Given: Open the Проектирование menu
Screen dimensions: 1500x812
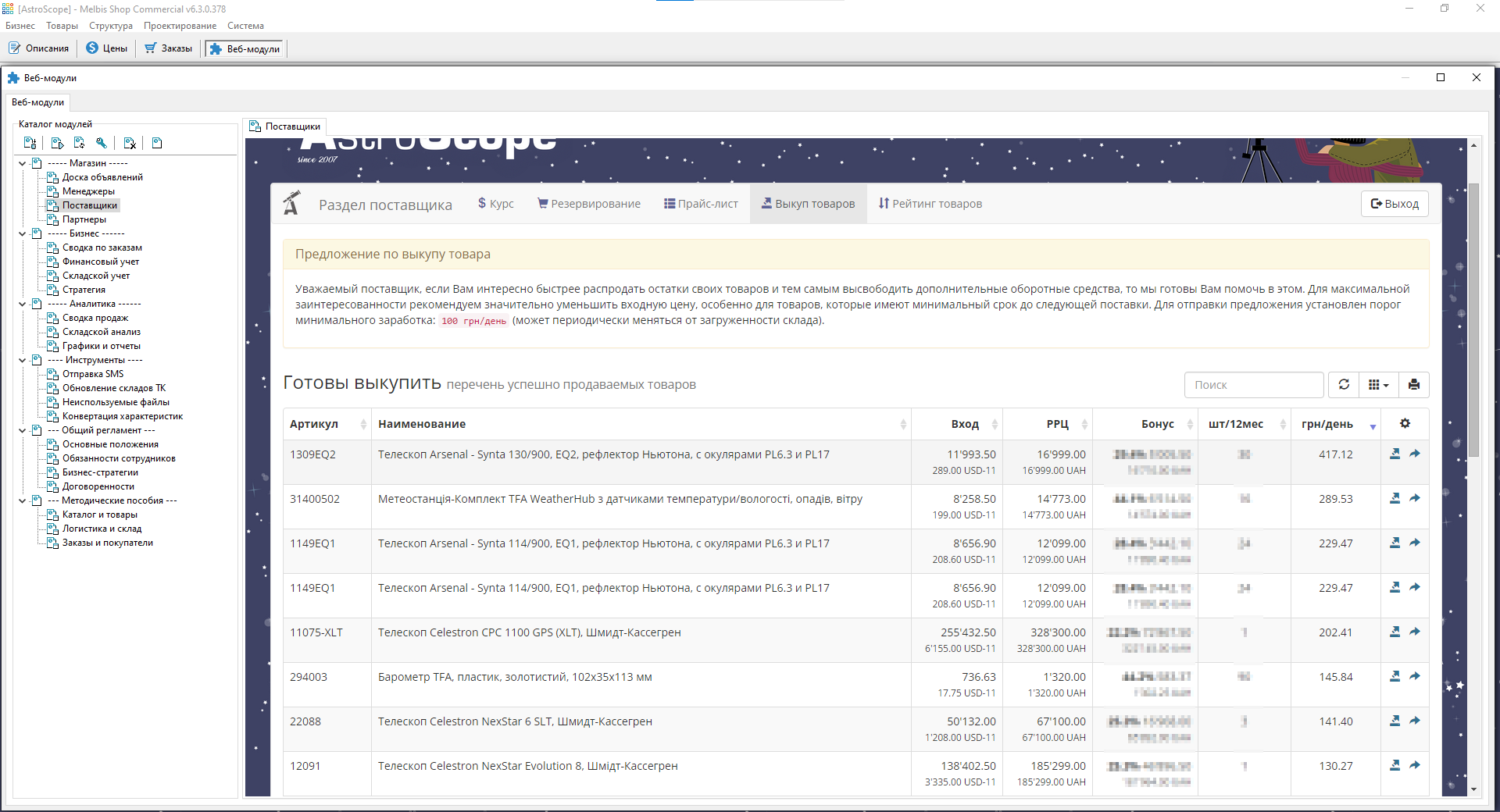Looking at the screenshot, I should coord(180,26).
